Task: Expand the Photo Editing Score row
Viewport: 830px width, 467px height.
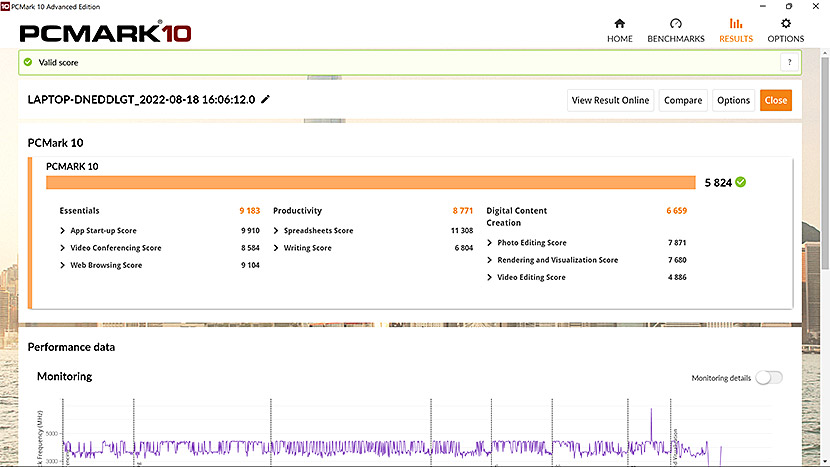Action: 490,243
